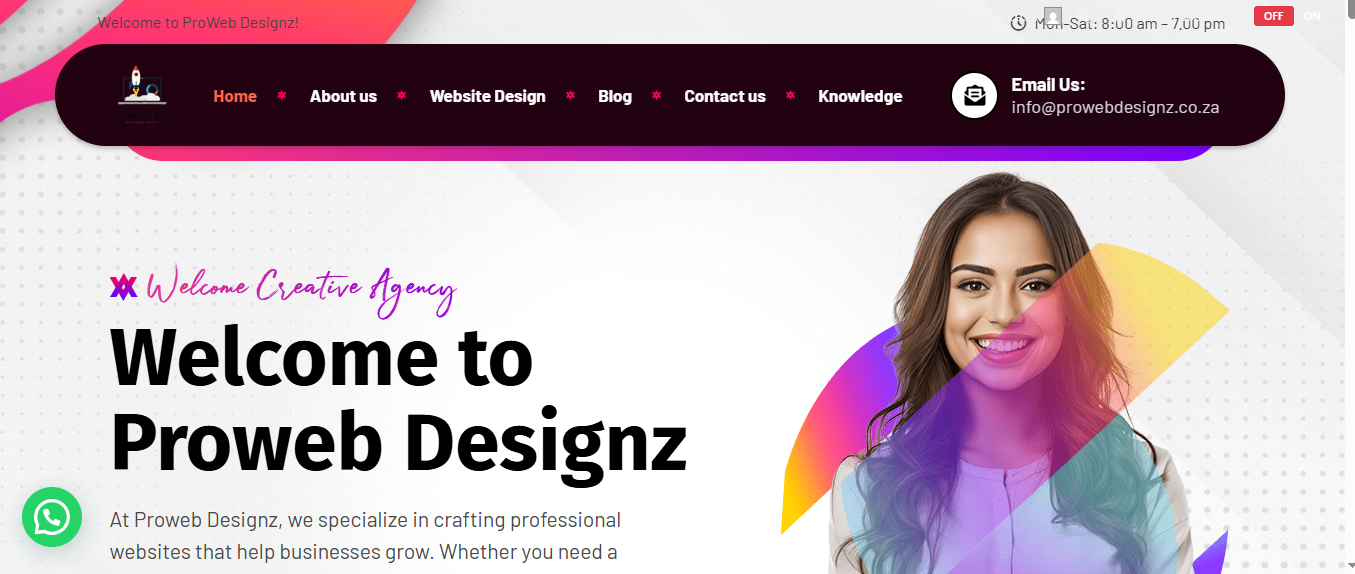Open the Contact us page

(x=725, y=96)
